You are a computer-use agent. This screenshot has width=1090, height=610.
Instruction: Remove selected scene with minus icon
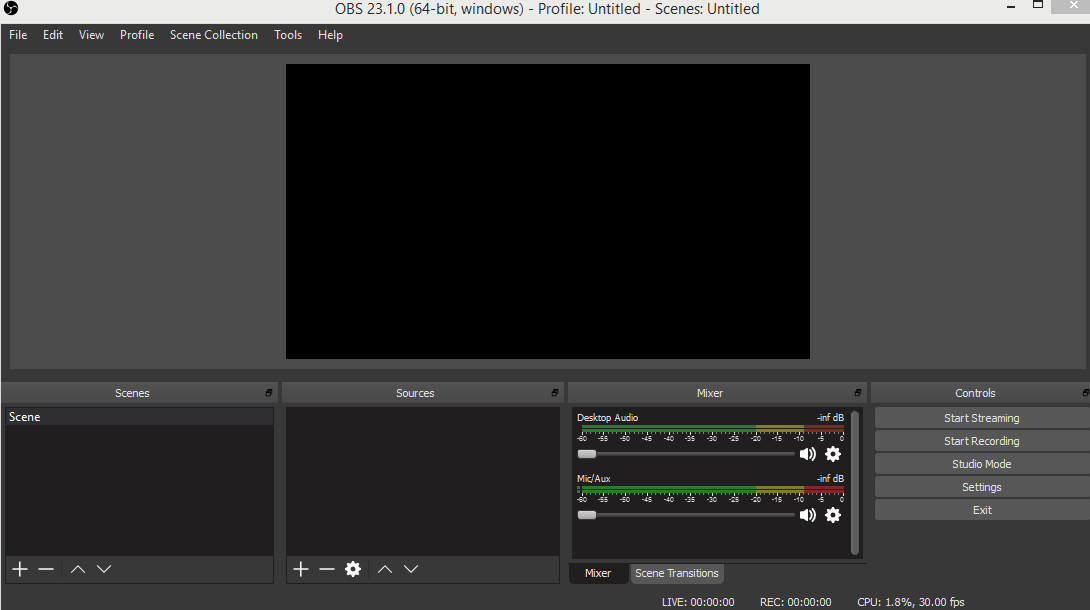(x=46, y=569)
